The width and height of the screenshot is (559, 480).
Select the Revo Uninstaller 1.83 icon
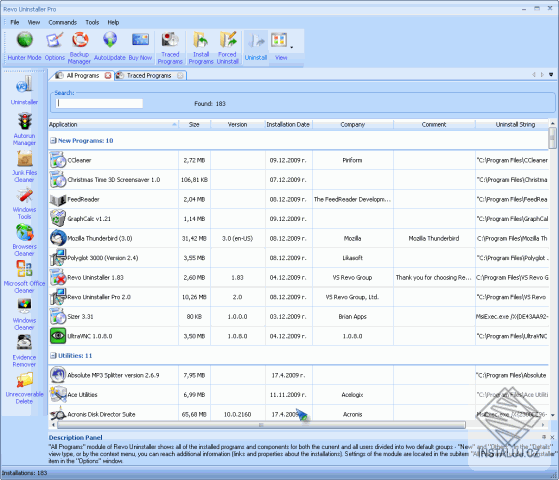click(58, 277)
